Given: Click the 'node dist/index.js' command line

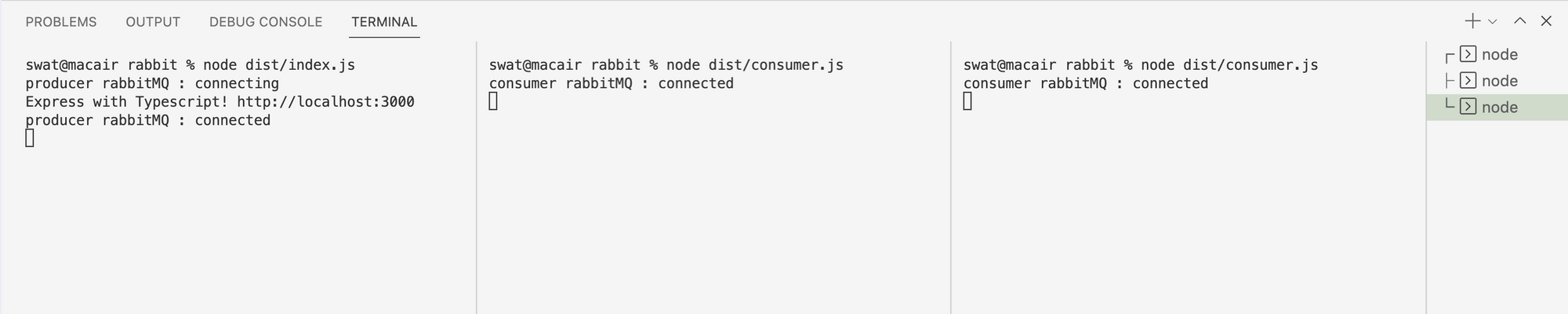Looking at the screenshot, I should click(279, 65).
